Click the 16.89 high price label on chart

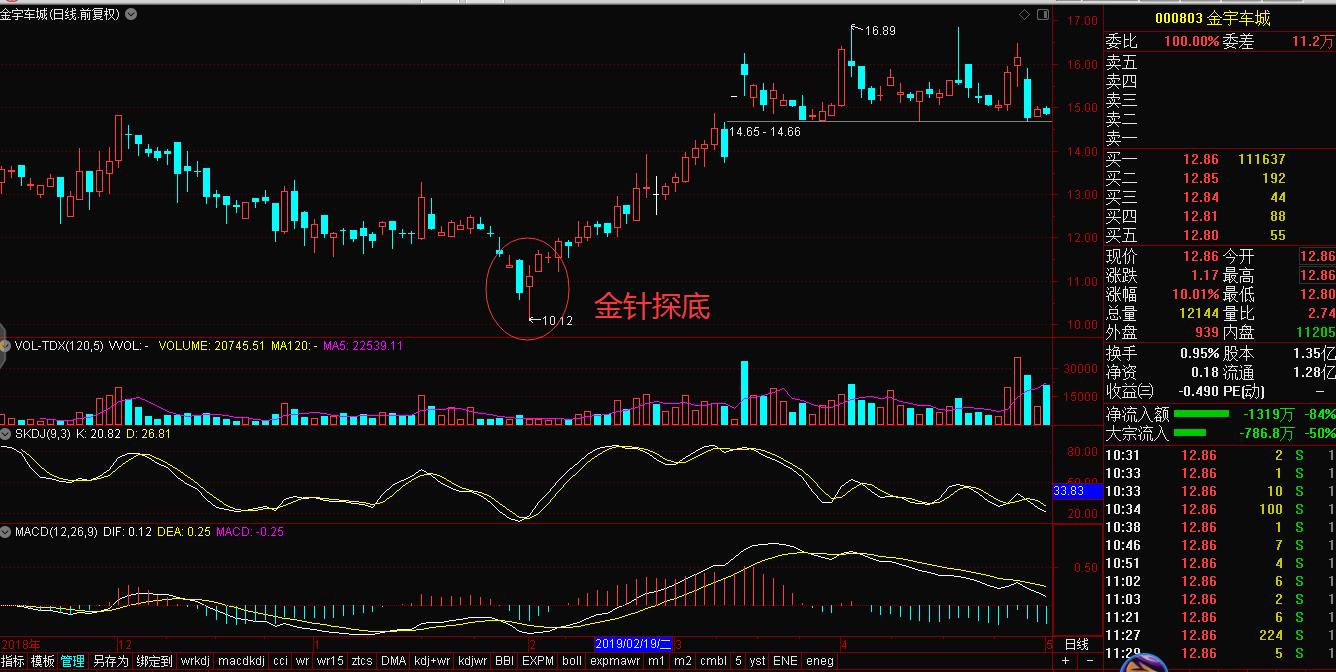pyautogui.click(x=880, y=31)
